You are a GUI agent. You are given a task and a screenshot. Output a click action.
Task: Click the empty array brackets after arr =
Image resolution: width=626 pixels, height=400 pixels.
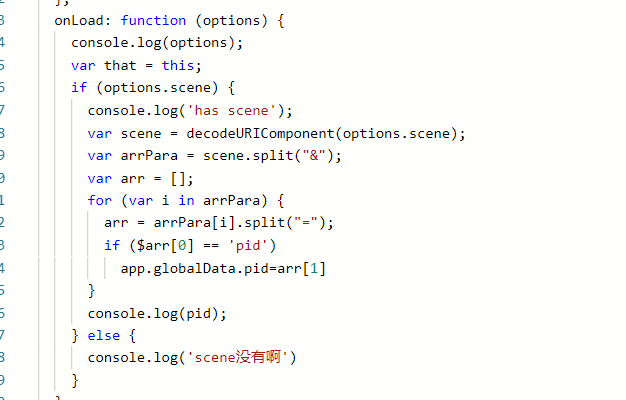tap(178, 178)
